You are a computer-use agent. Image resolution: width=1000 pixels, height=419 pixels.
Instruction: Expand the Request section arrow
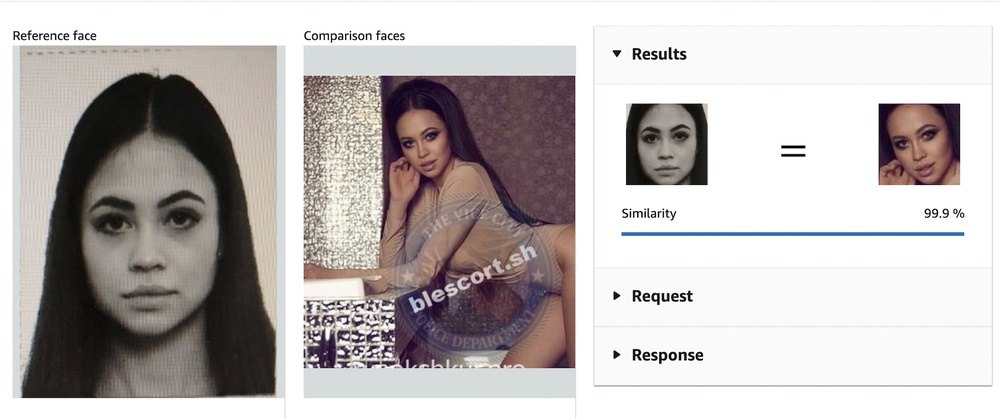click(616, 296)
